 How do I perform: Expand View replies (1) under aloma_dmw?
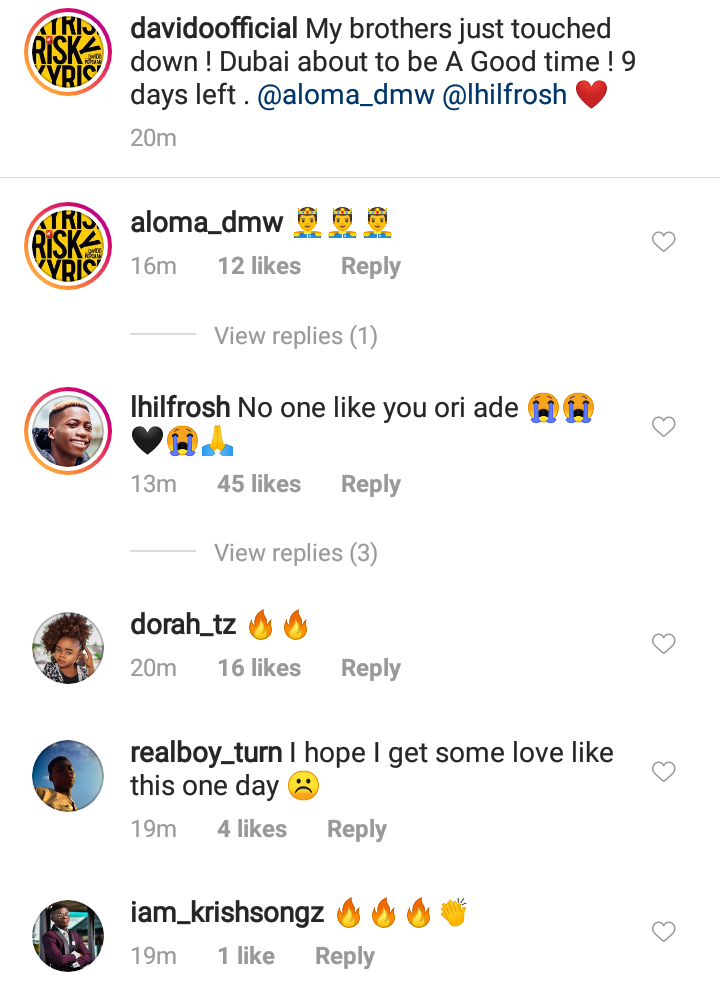[295, 336]
